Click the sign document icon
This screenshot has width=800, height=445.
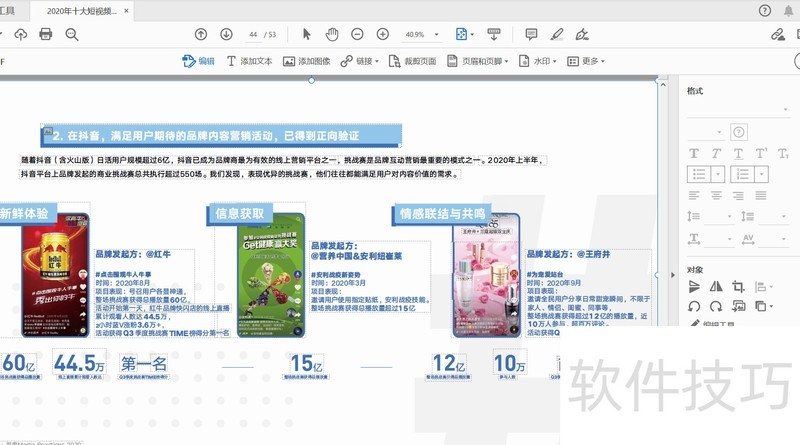(582, 34)
